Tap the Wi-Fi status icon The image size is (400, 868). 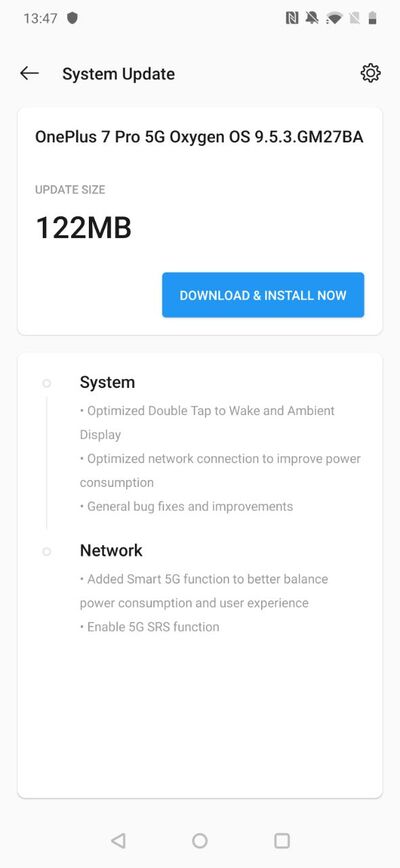[x=334, y=19]
